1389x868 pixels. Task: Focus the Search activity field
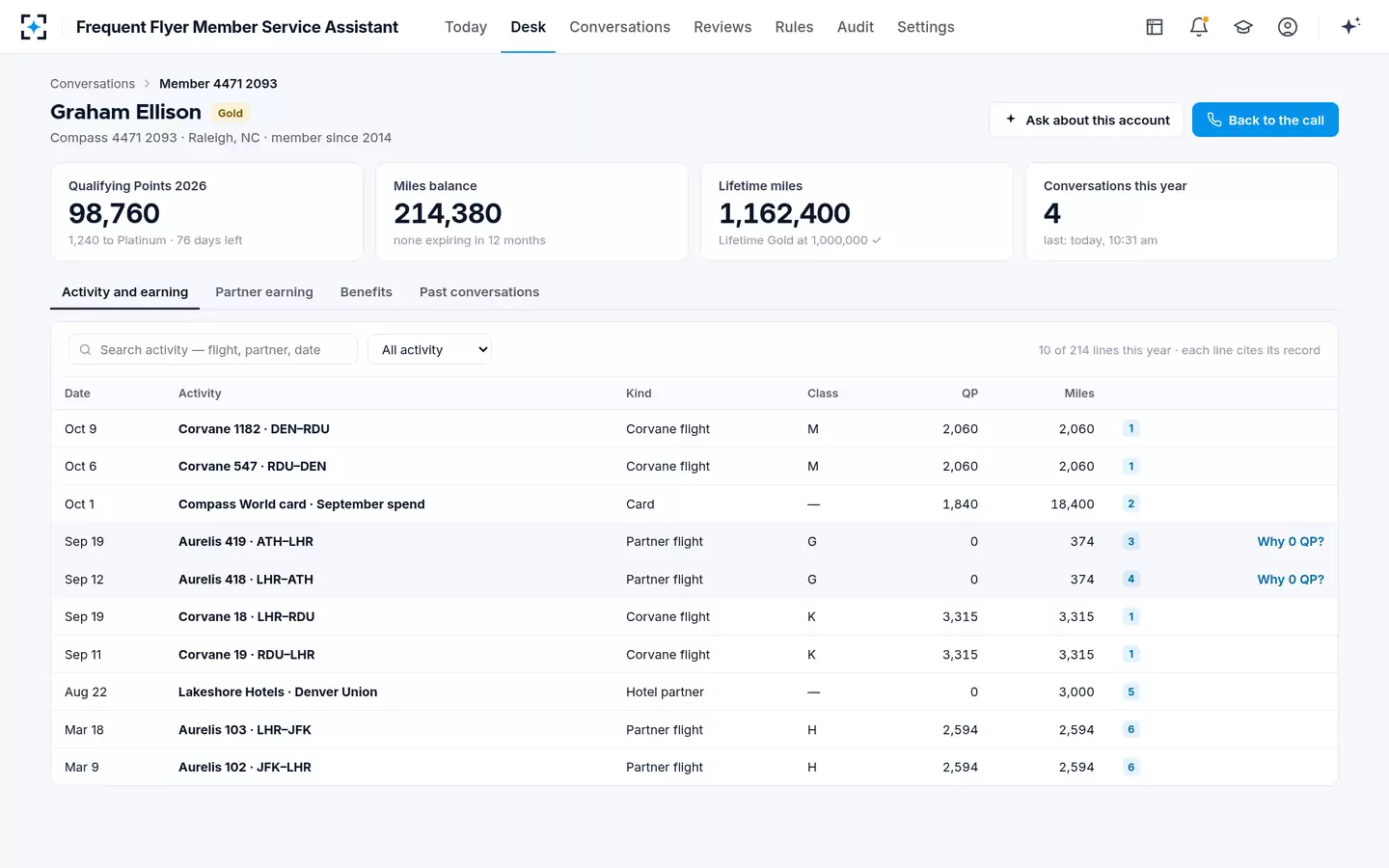[213, 349]
